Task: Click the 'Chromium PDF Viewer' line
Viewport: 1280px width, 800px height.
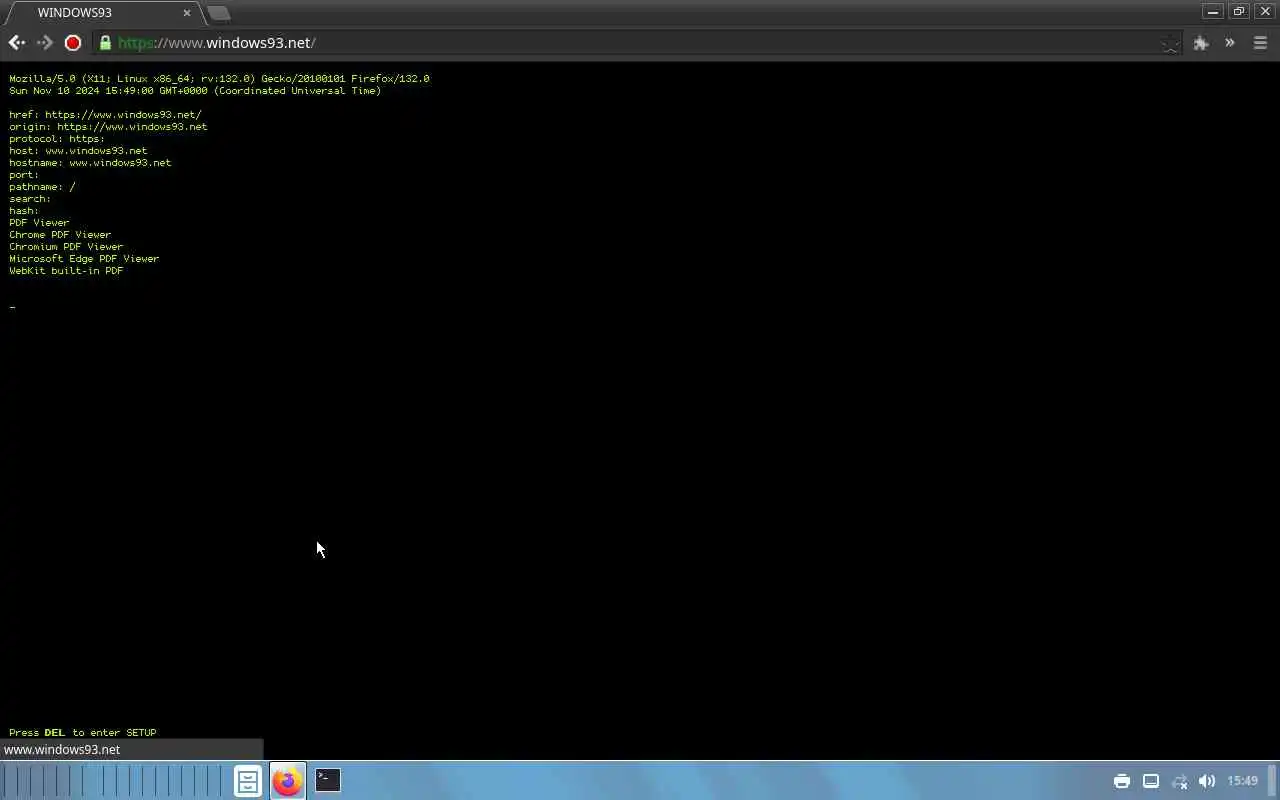Action: [66, 247]
